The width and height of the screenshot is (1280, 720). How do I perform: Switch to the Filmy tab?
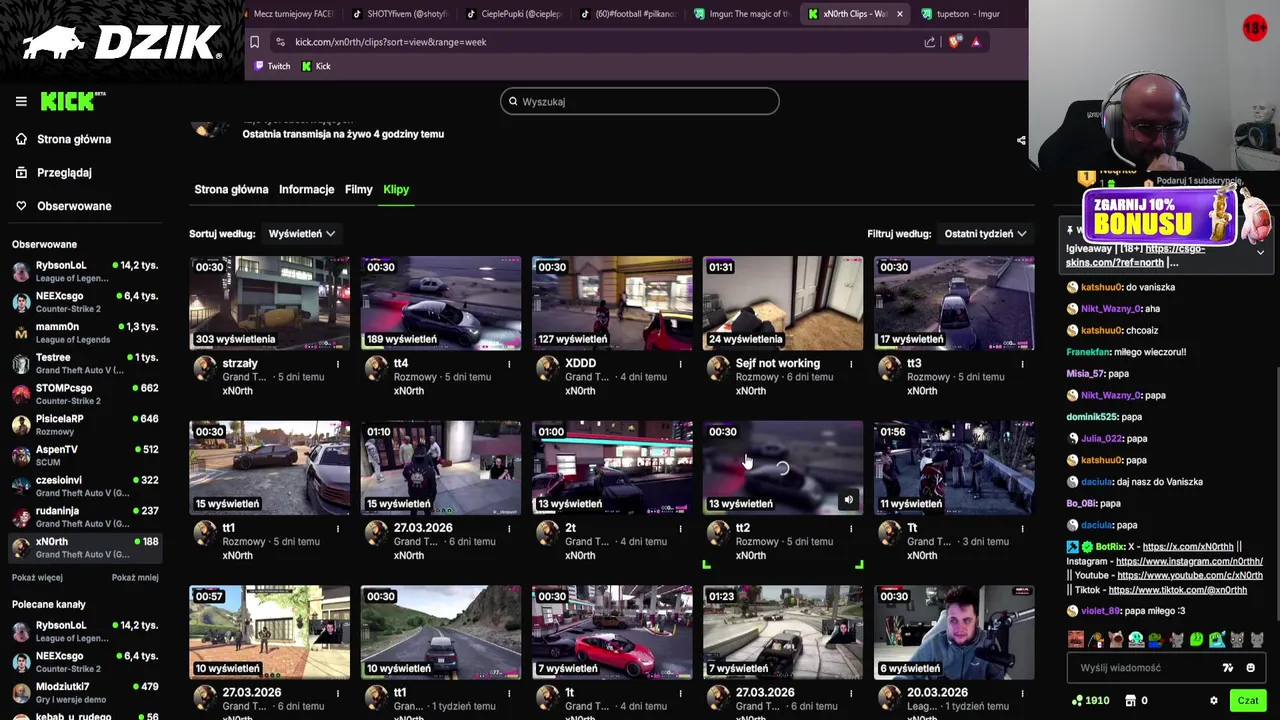[x=358, y=189]
